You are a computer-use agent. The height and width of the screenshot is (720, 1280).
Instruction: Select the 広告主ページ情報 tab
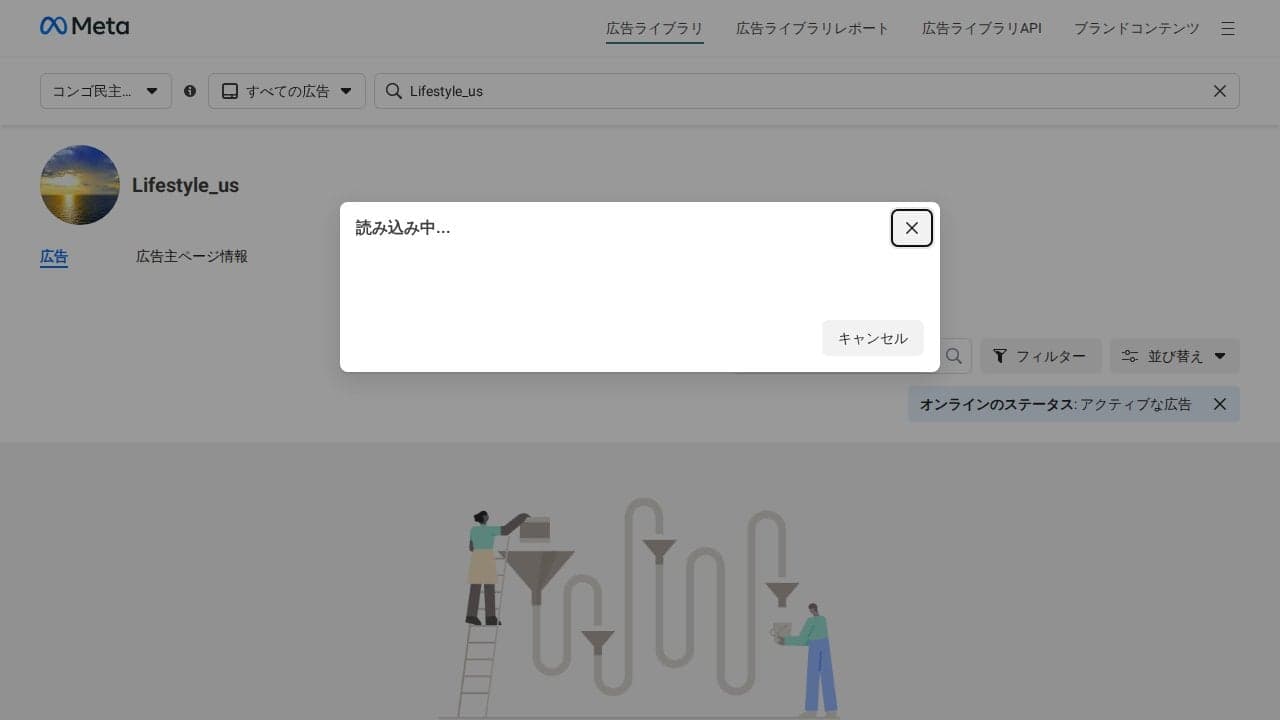(x=192, y=257)
